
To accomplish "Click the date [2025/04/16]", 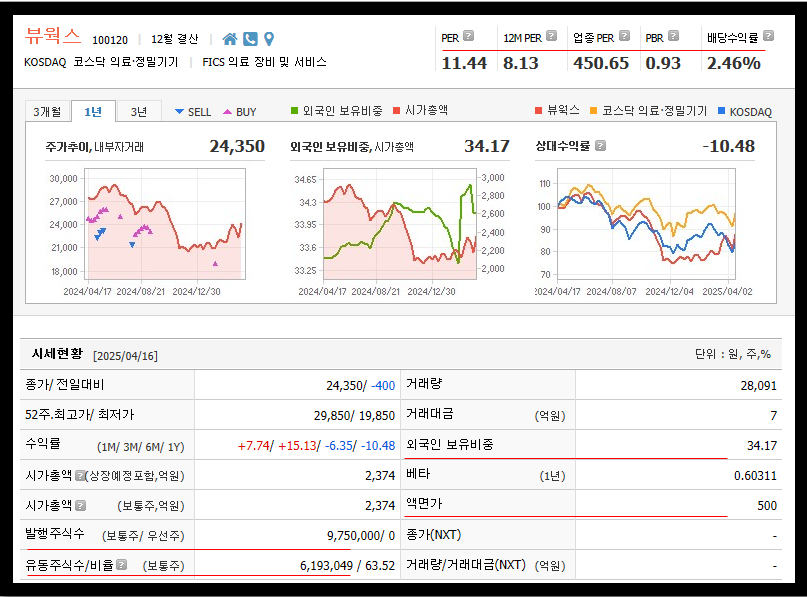I will click(125, 356).
